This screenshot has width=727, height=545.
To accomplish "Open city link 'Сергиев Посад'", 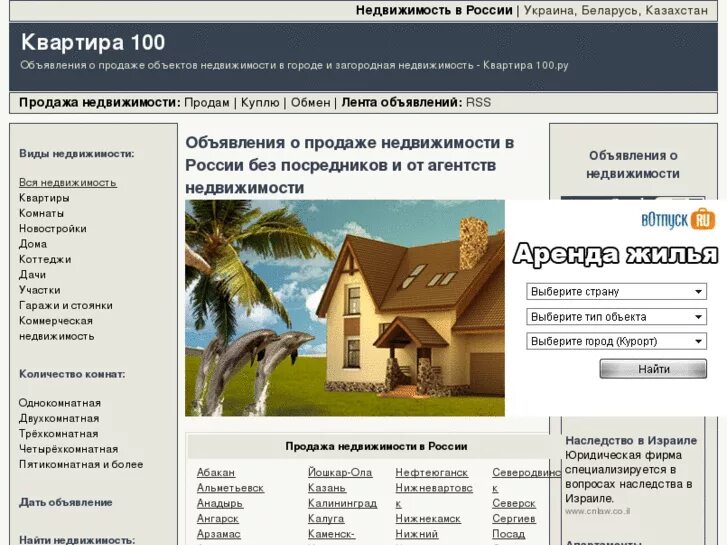I will pyautogui.click(x=514, y=526).
